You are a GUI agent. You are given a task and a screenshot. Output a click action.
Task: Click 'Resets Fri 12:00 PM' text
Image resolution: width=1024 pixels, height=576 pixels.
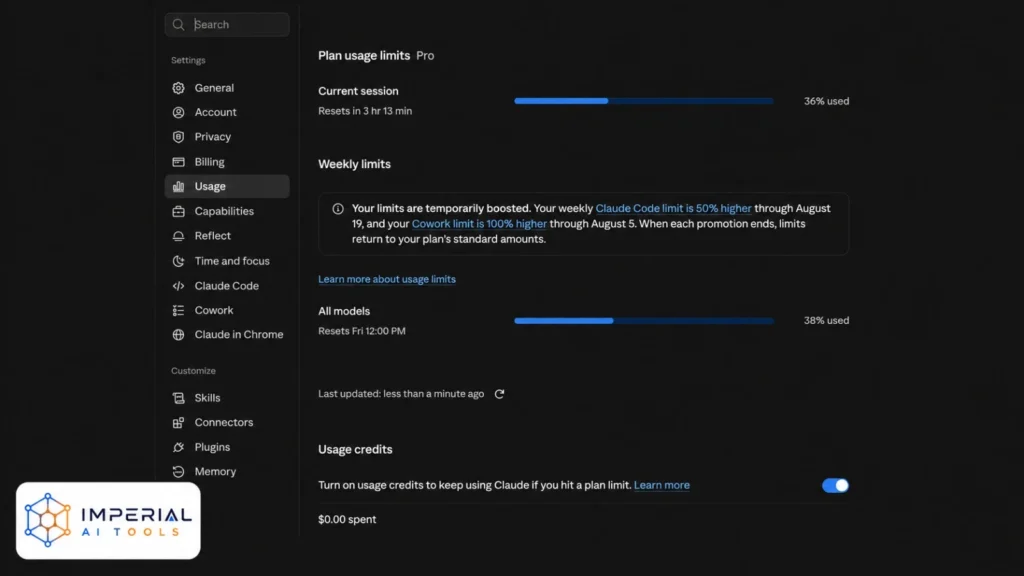click(x=362, y=331)
